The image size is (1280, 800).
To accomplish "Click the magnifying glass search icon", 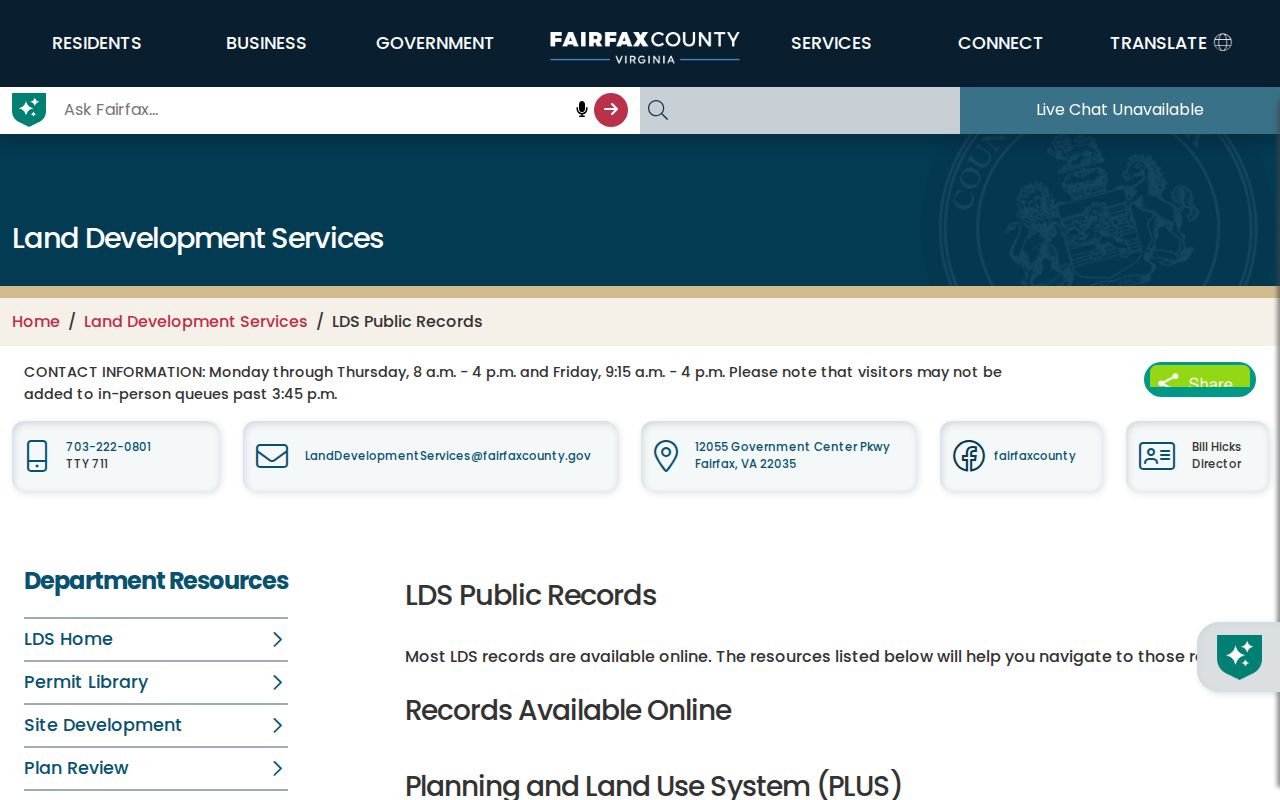I will [657, 110].
